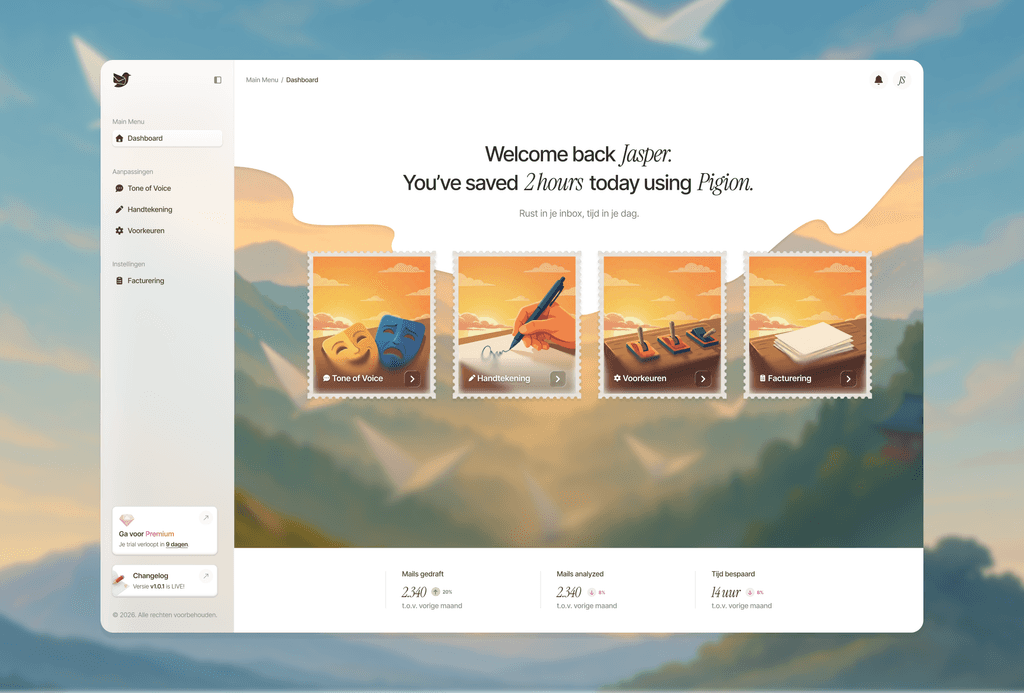Select Dashboard in the sidebar
The height and width of the screenshot is (693, 1024).
point(167,138)
